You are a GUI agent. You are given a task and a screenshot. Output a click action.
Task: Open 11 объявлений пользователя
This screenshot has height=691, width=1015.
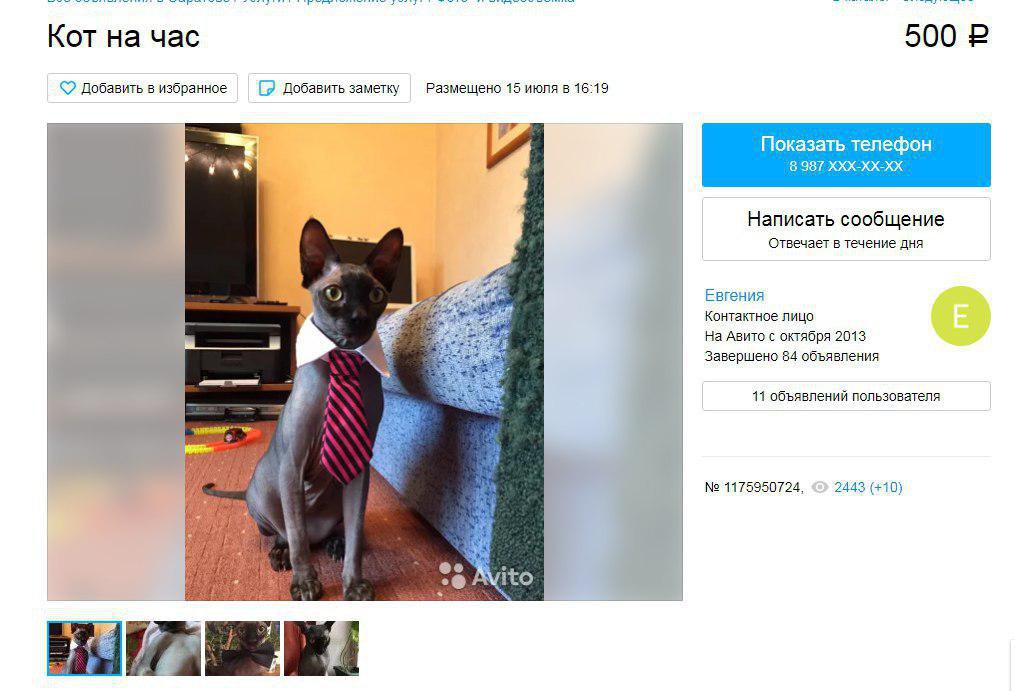[x=846, y=396]
